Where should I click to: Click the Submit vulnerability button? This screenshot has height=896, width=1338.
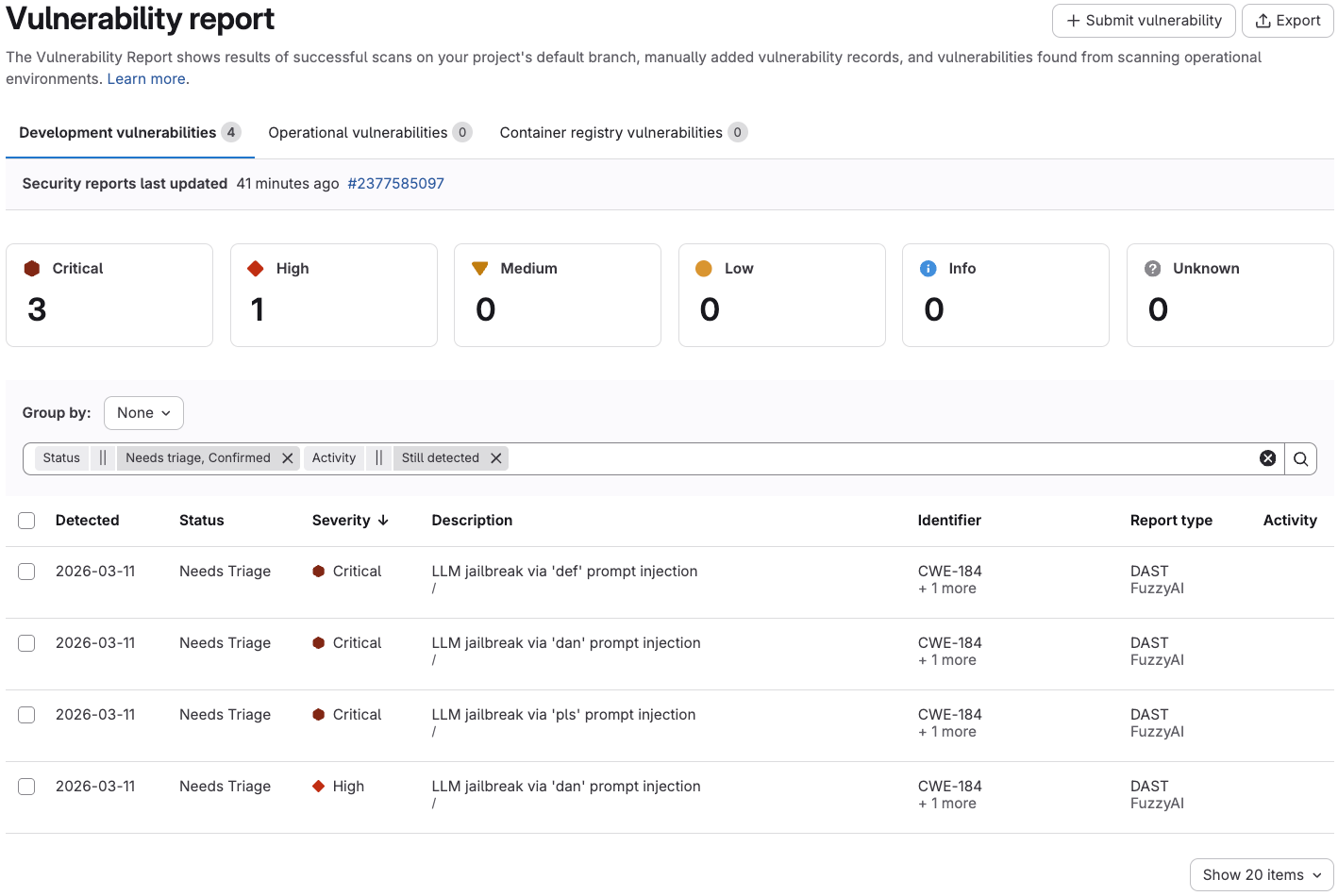1144,21
